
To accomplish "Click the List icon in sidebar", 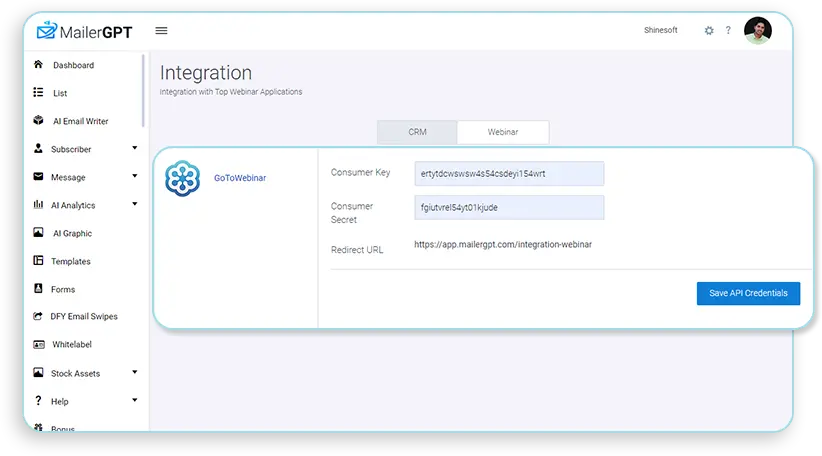I will (38, 93).
